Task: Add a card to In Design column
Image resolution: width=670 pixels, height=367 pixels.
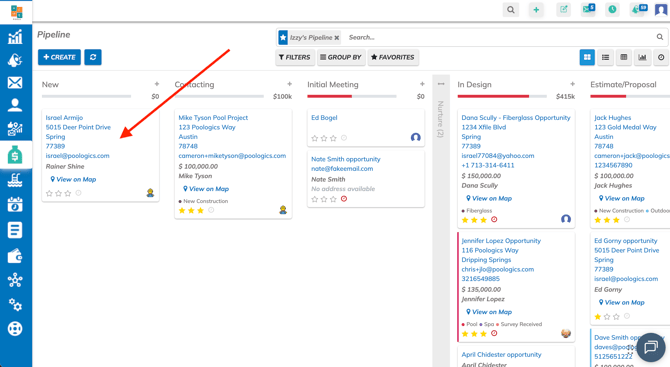Action: (x=572, y=84)
